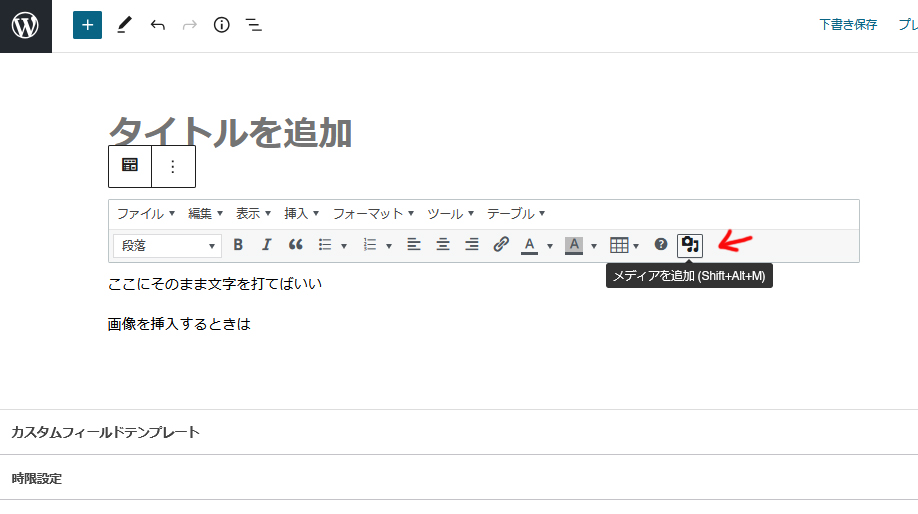Click the 下書き保存 save draft link
Screen dimensions: 918x514
(x=848, y=25)
